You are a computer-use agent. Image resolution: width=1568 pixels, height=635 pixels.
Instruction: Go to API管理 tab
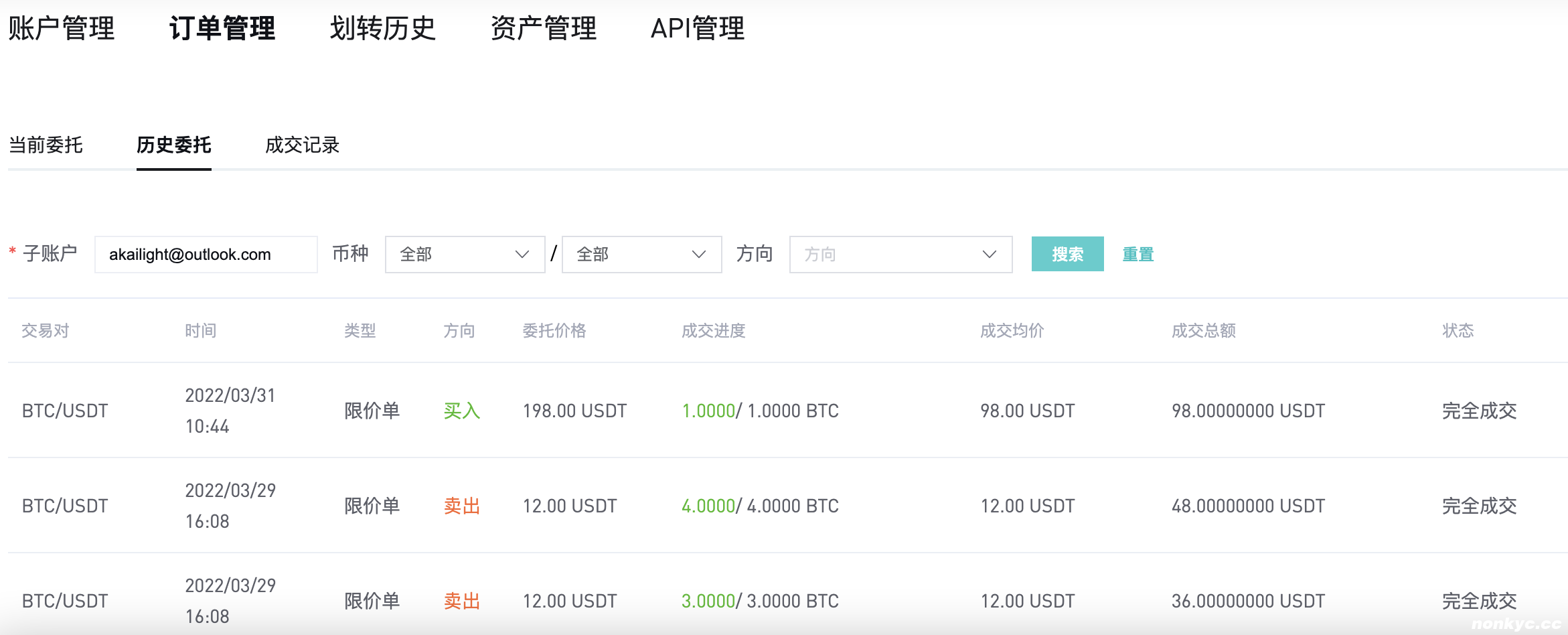point(697,28)
